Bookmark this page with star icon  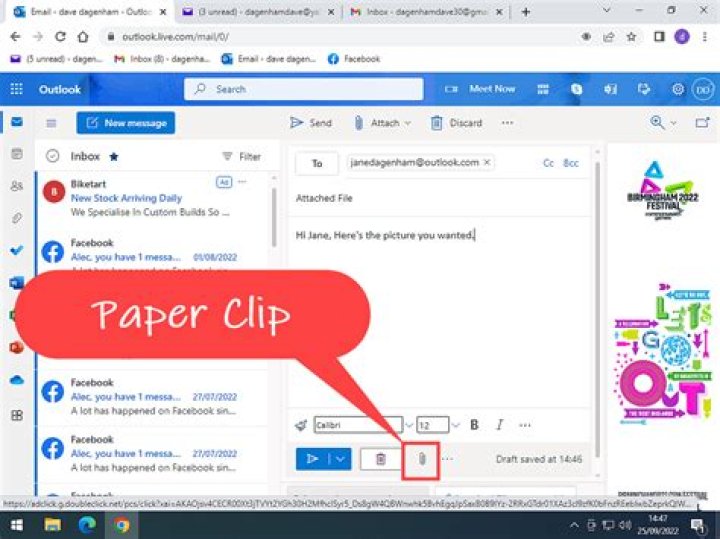632,37
